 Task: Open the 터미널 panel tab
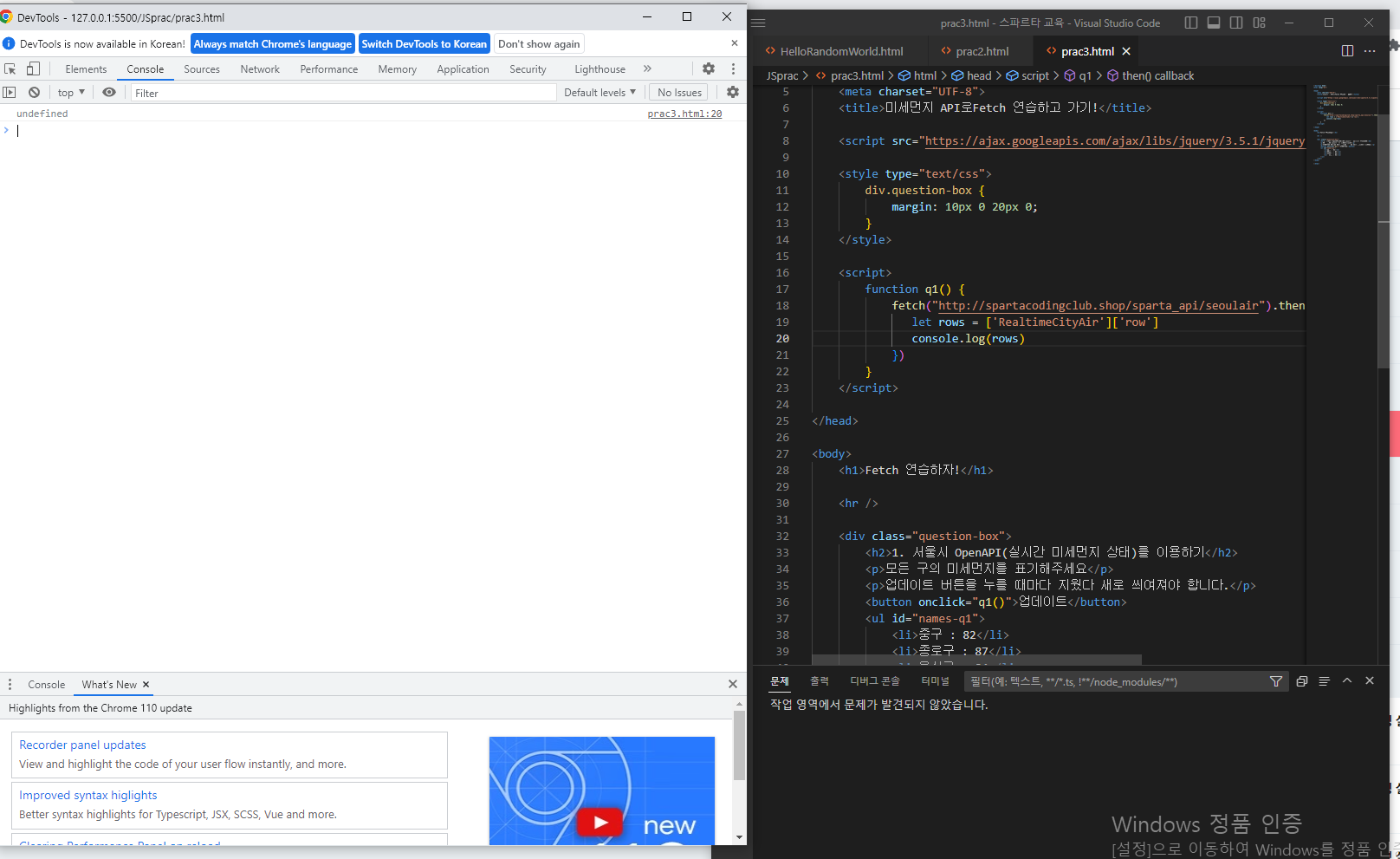pos(936,681)
